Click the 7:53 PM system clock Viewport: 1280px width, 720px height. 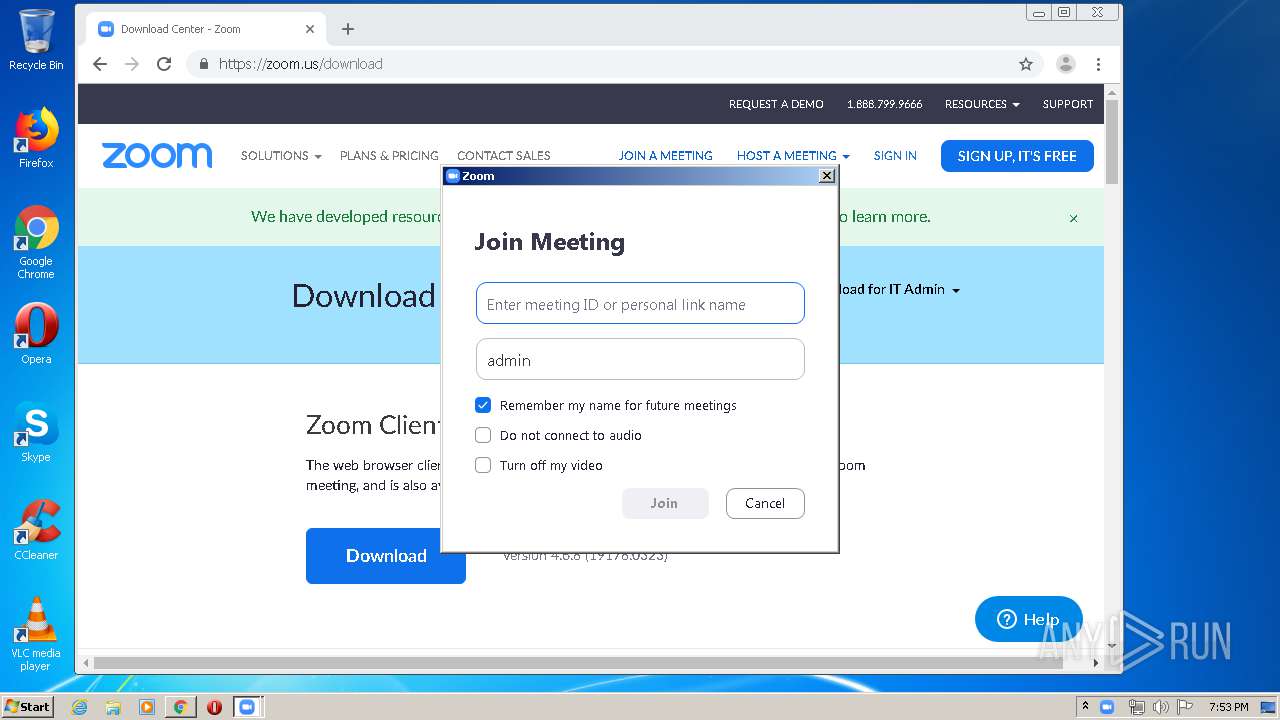click(1228, 707)
